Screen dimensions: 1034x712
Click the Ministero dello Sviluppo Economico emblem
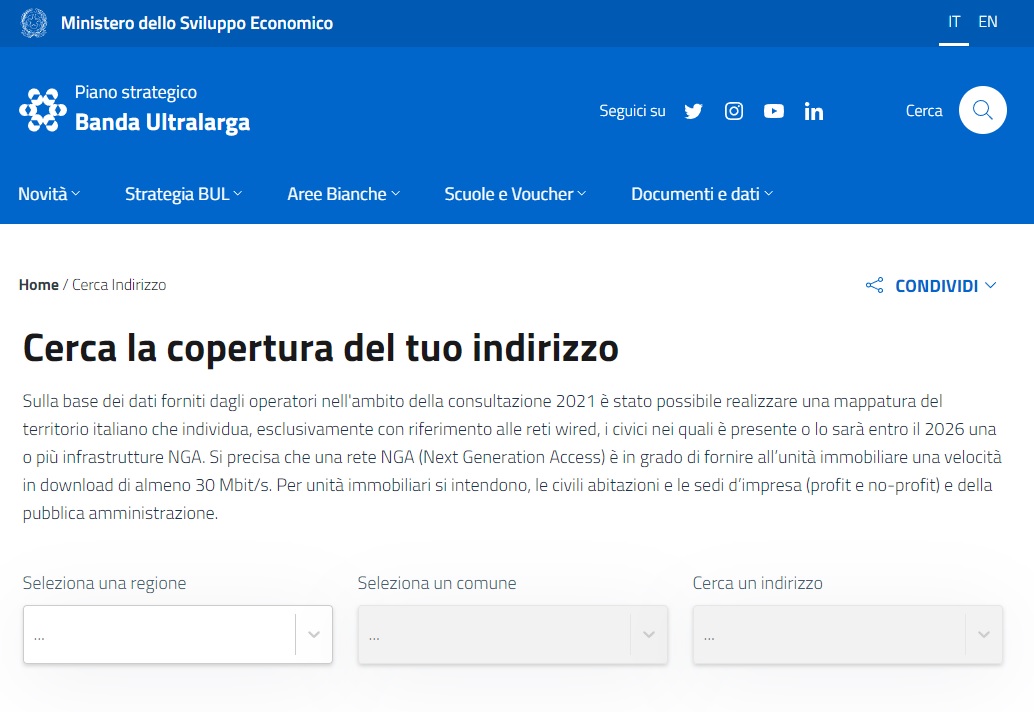33,21
